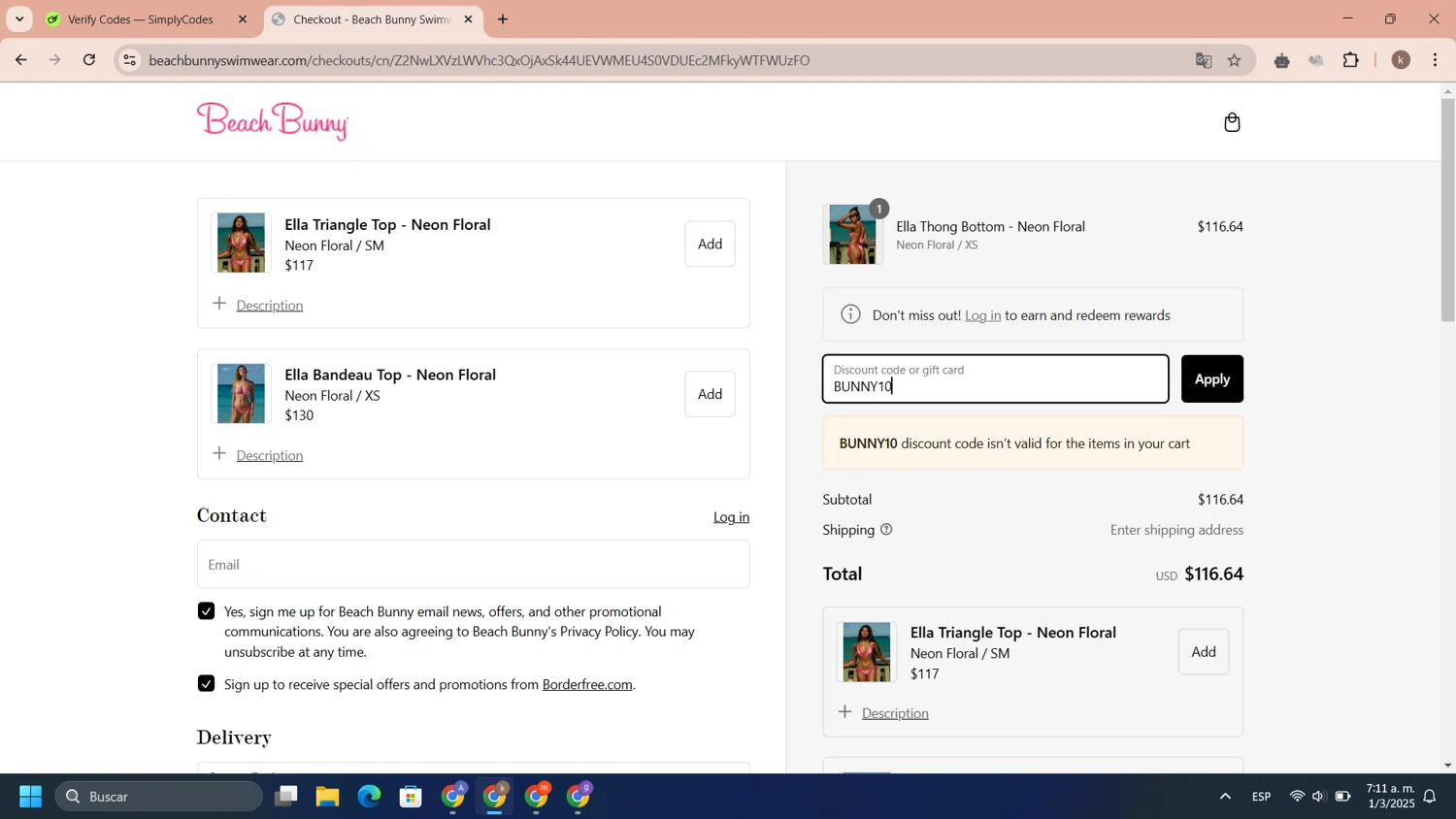The width and height of the screenshot is (1456, 819).
Task: Close the Checkout Beach Bunny tab
Action: tap(468, 19)
